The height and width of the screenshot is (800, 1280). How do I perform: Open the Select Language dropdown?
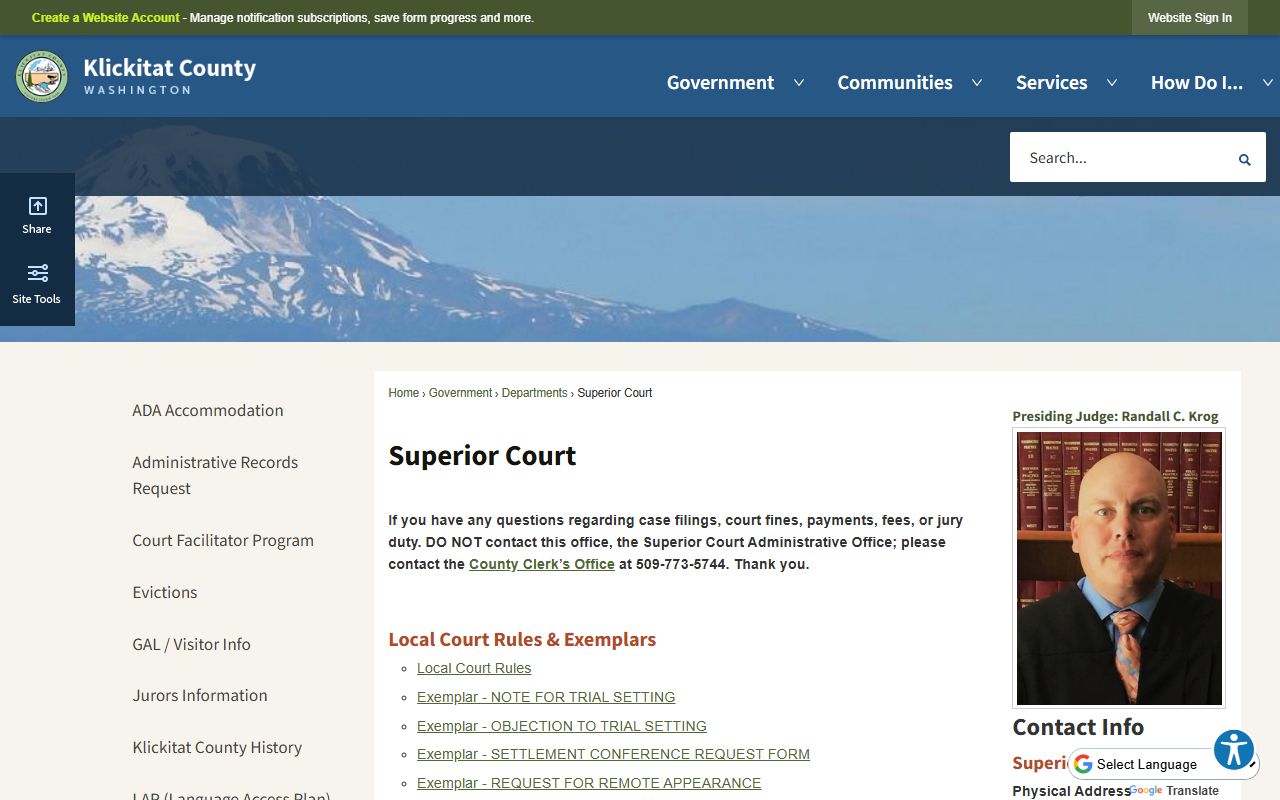[1165, 764]
